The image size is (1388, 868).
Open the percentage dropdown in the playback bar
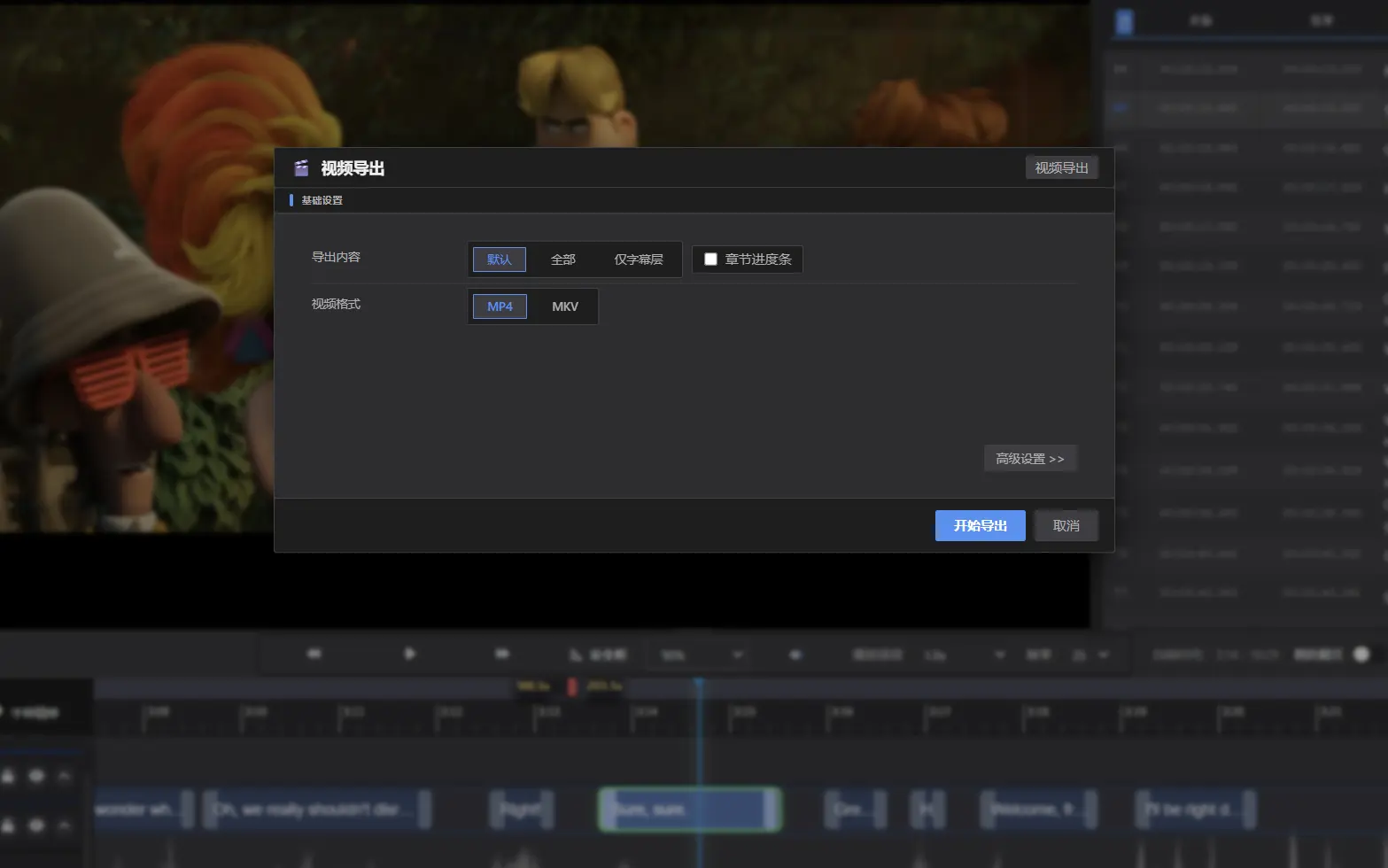coord(700,655)
